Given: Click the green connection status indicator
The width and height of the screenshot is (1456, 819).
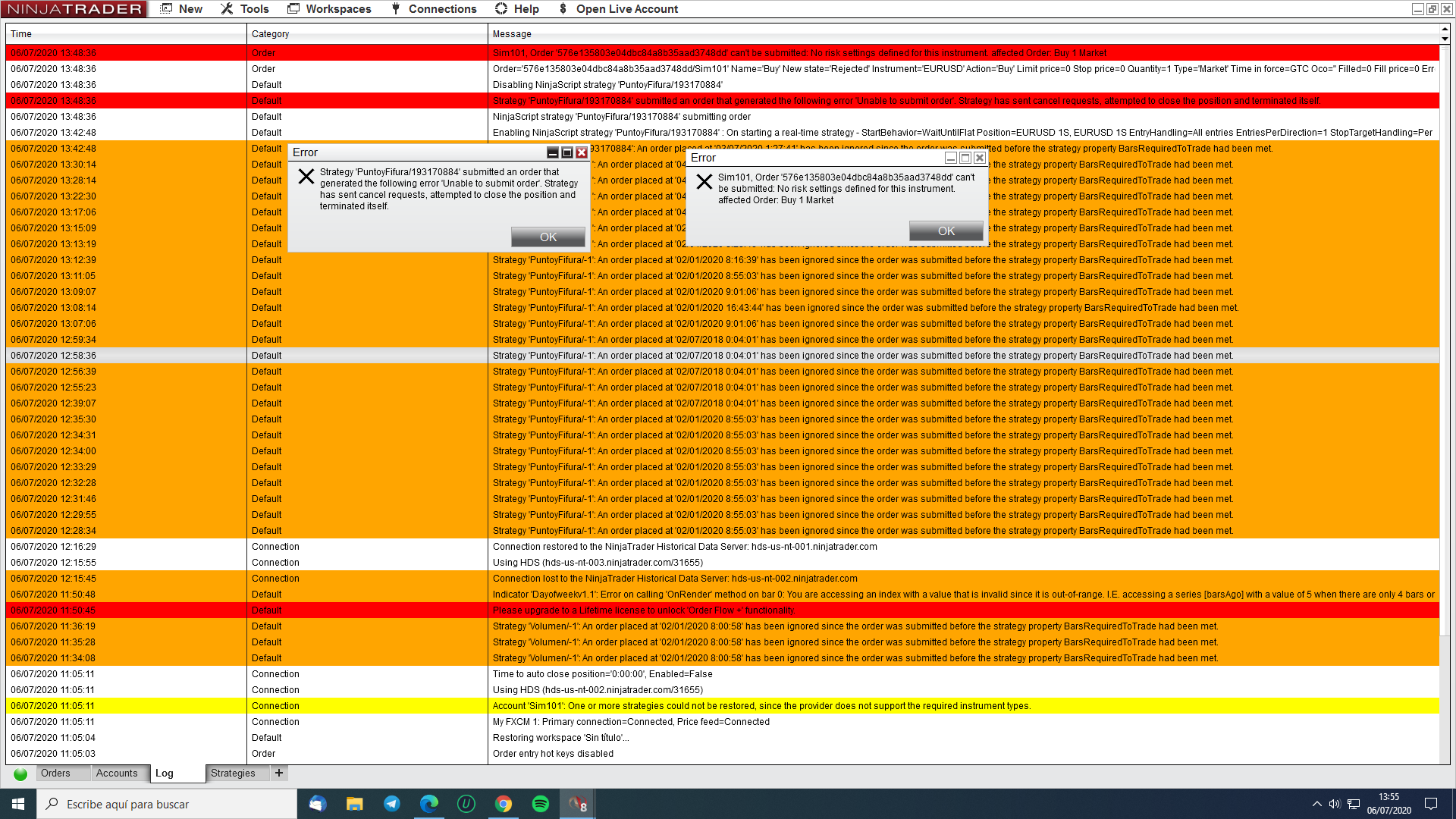Looking at the screenshot, I should point(20,774).
